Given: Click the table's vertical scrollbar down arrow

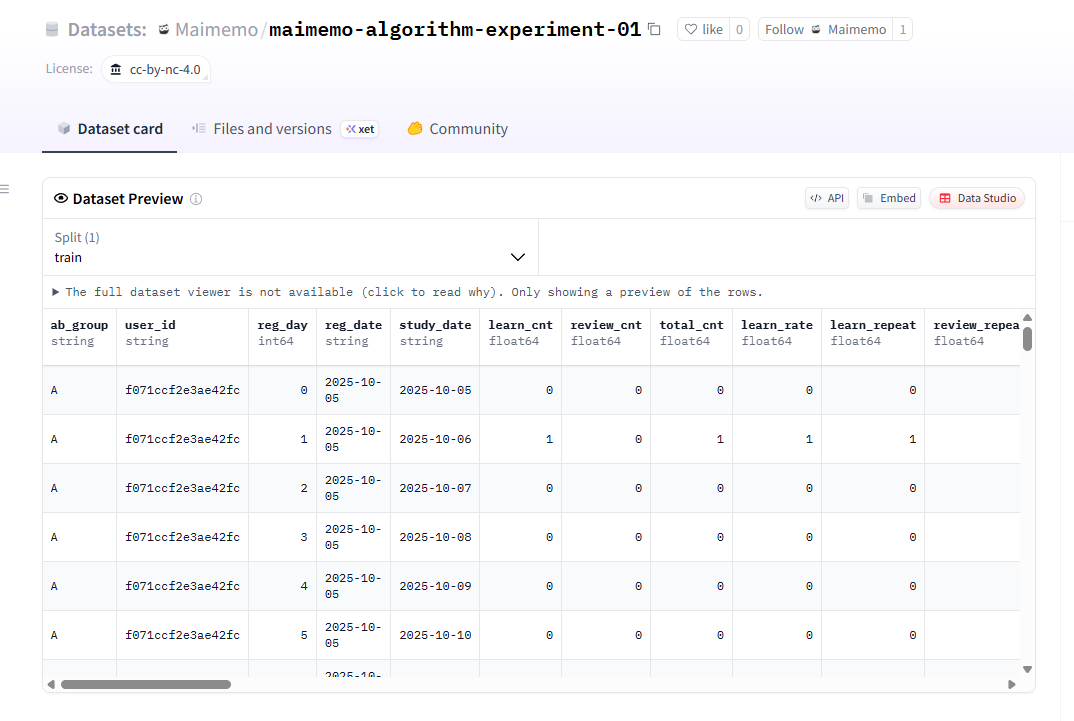Looking at the screenshot, I should click(1027, 669).
